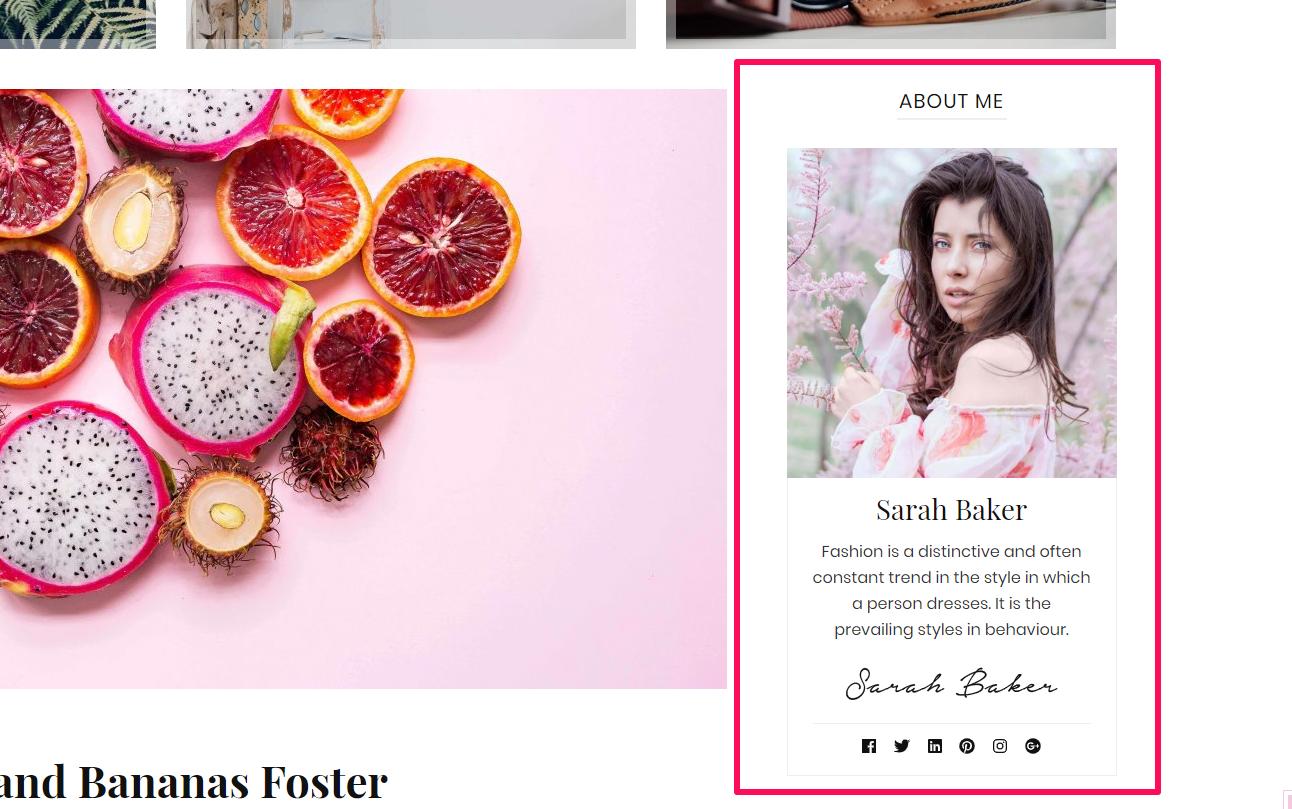Select the Sarah Baker name heading
The image size is (1292, 809).
tap(952, 510)
